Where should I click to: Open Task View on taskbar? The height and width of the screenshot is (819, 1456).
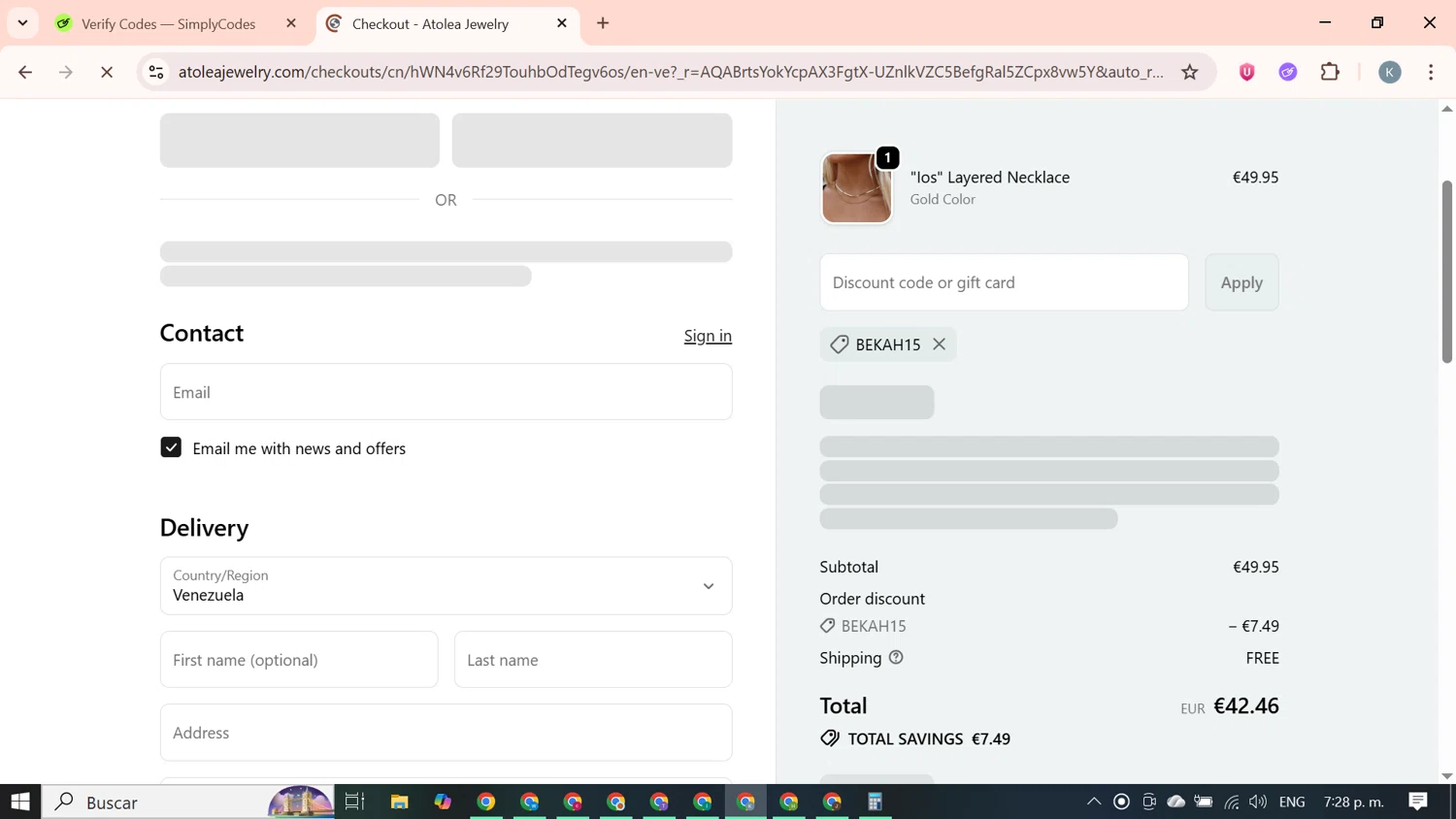(355, 802)
